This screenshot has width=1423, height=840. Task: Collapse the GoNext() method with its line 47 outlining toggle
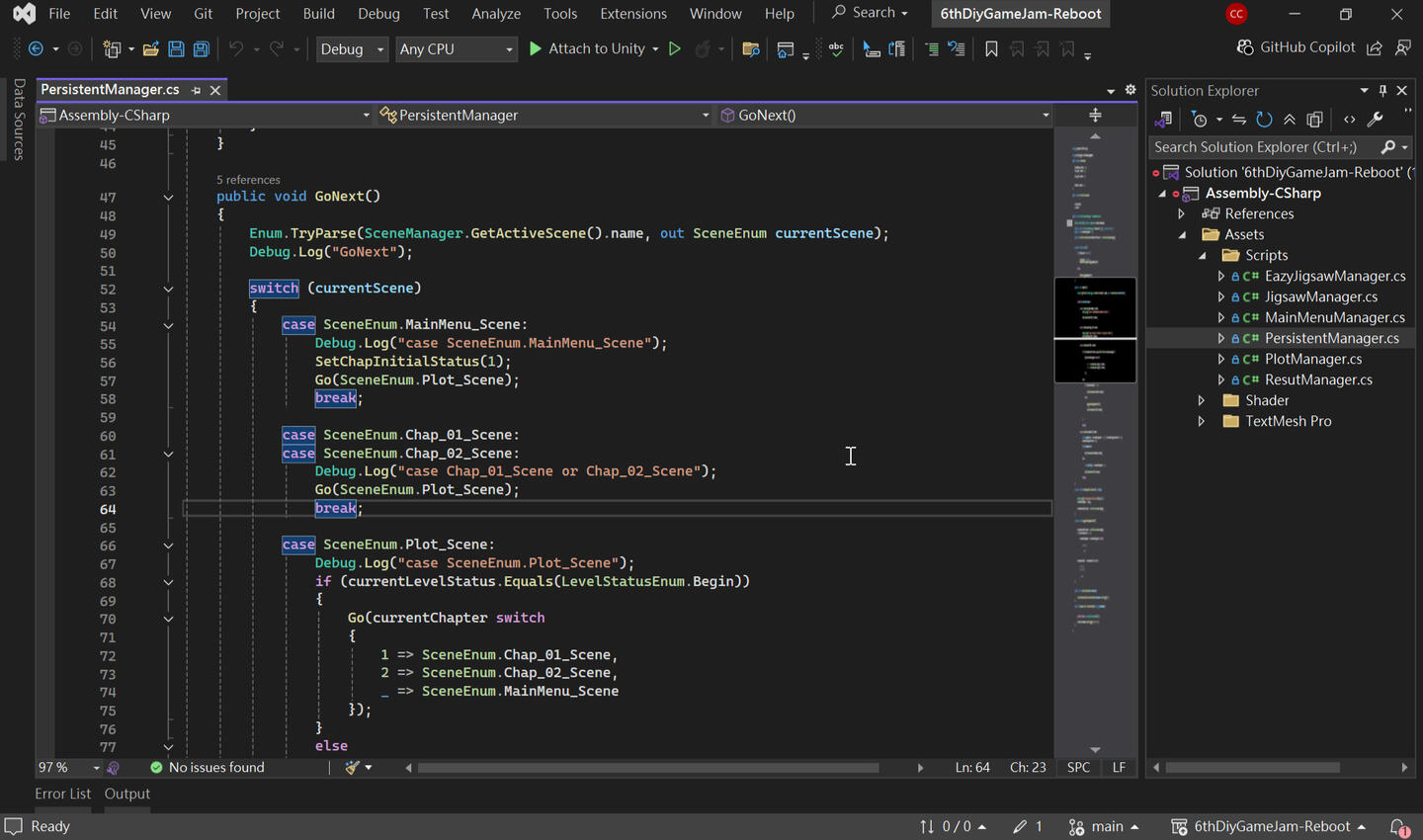click(x=168, y=198)
